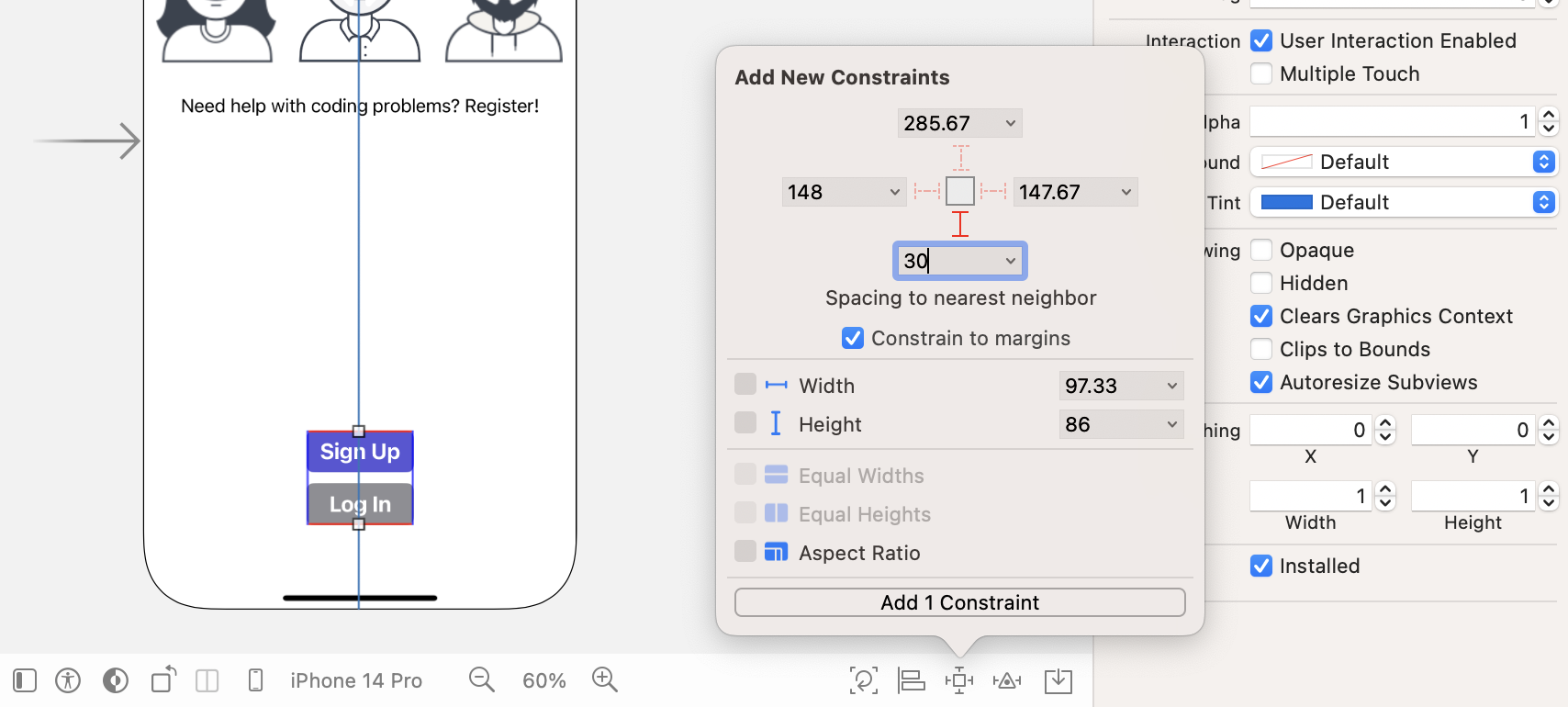The image size is (1568, 707).
Task: Select the Sign Up button on canvas
Action: point(360,452)
